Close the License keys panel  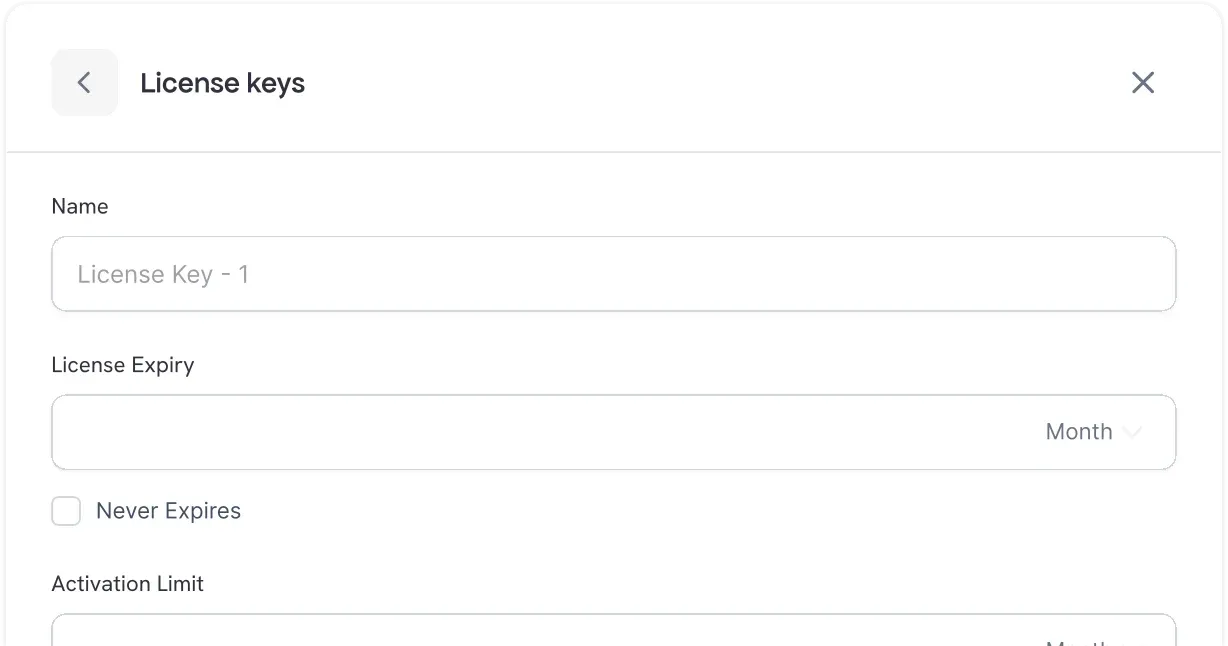coord(1142,83)
